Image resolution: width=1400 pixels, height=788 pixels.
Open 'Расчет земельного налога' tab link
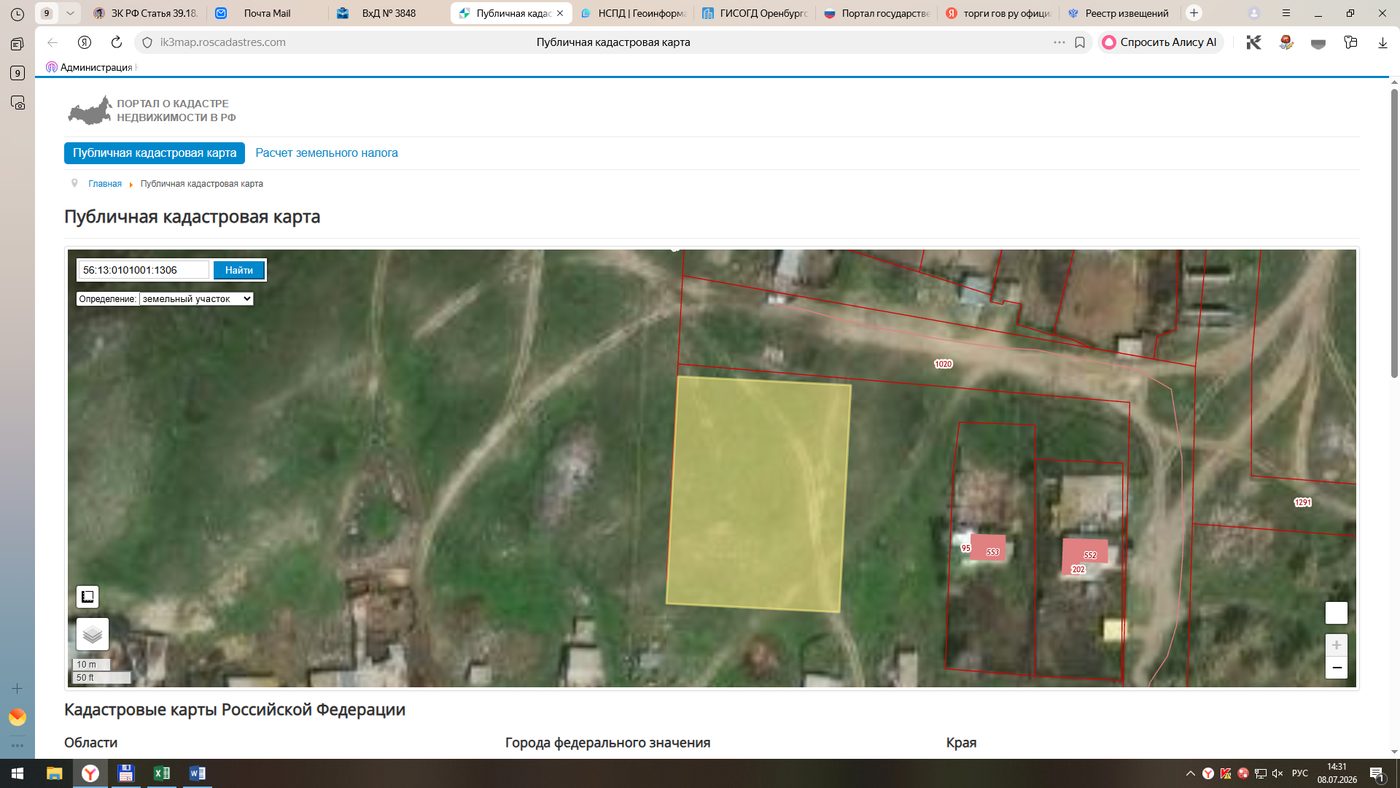pyautogui.click(x=327, y=153)
